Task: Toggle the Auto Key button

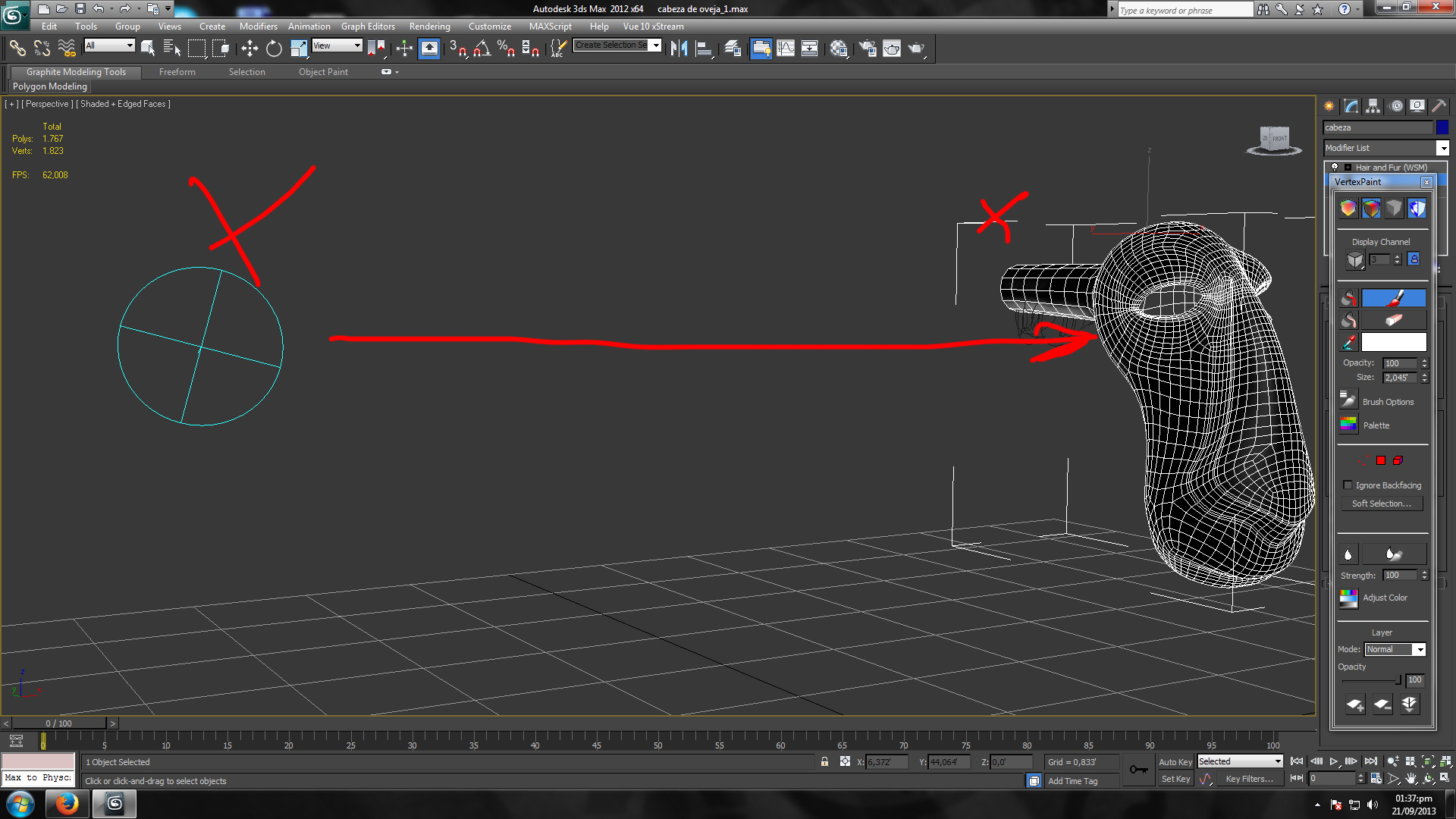Action: pyautogui.click(x=1175, y=761)
